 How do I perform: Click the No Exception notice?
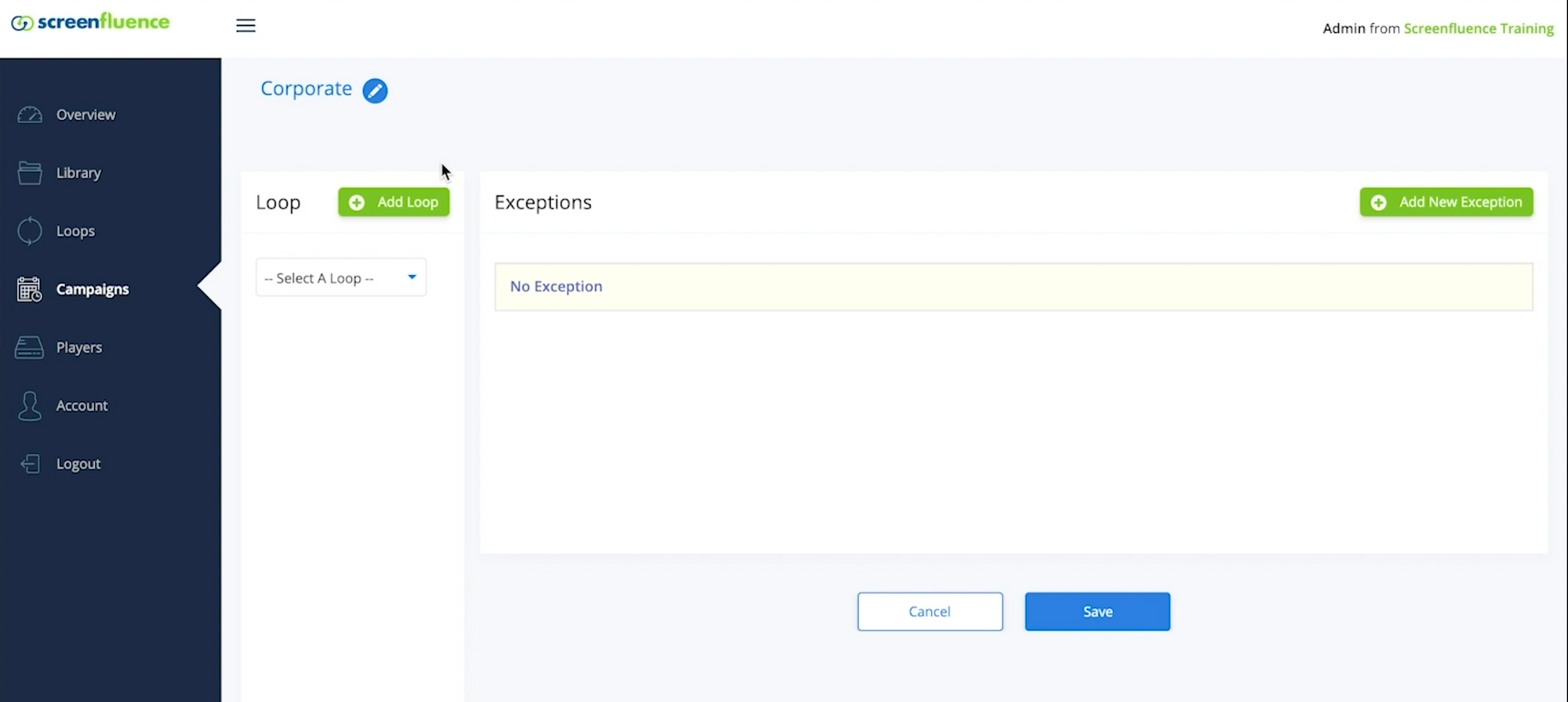(x=1014, y=287)
